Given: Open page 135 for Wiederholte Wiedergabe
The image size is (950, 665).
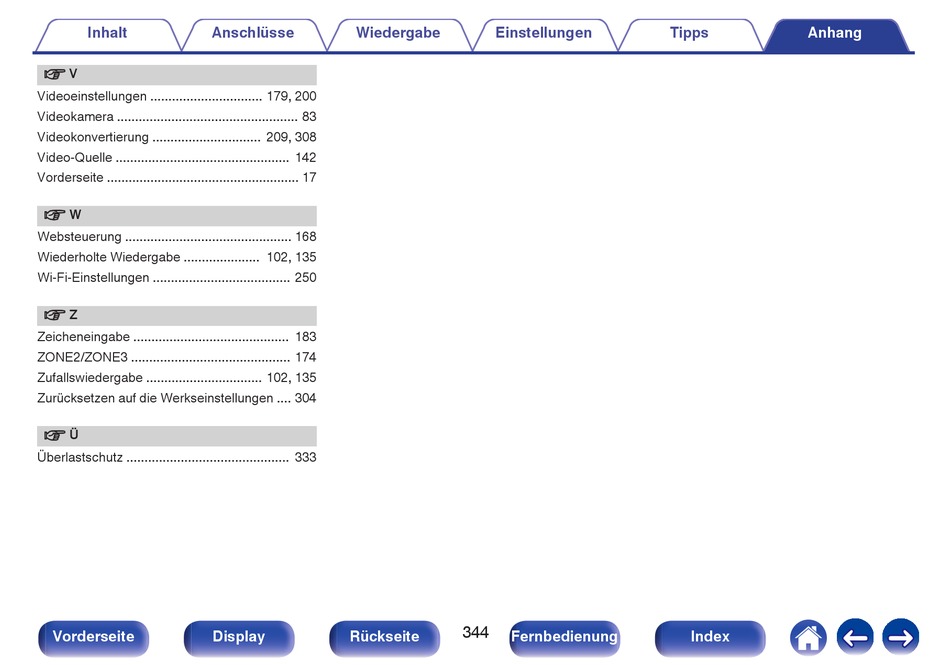Looking at the screenshot, I should coord(305,257).
